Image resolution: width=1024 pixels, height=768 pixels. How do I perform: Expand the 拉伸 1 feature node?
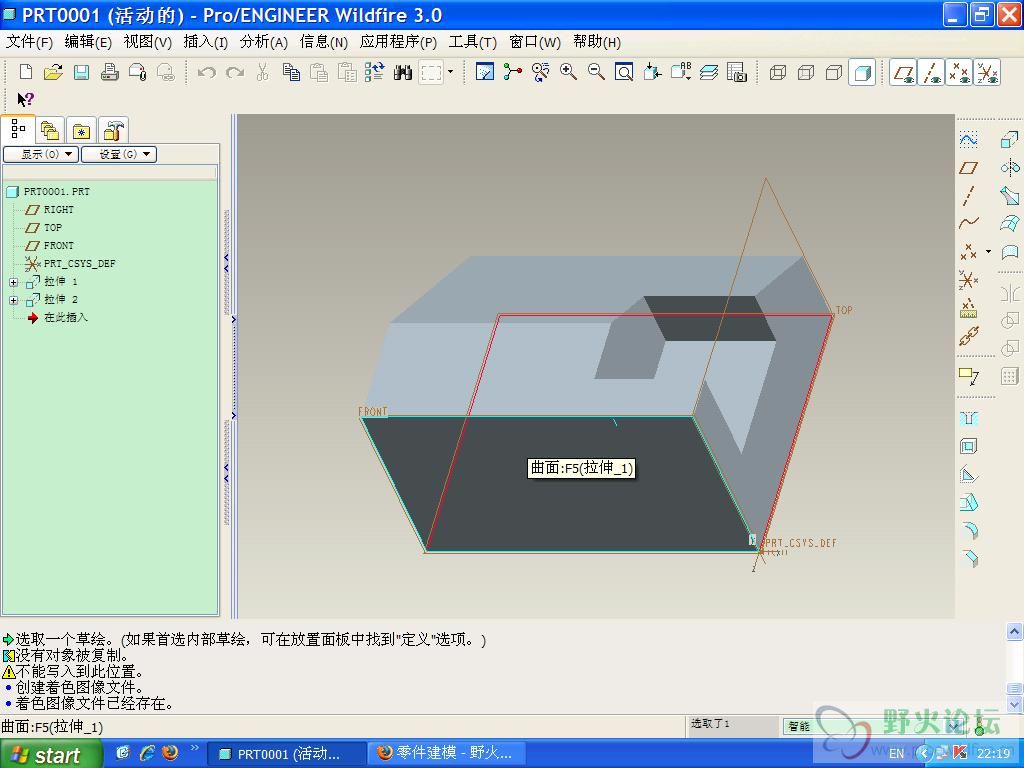[x=13, y=282]
